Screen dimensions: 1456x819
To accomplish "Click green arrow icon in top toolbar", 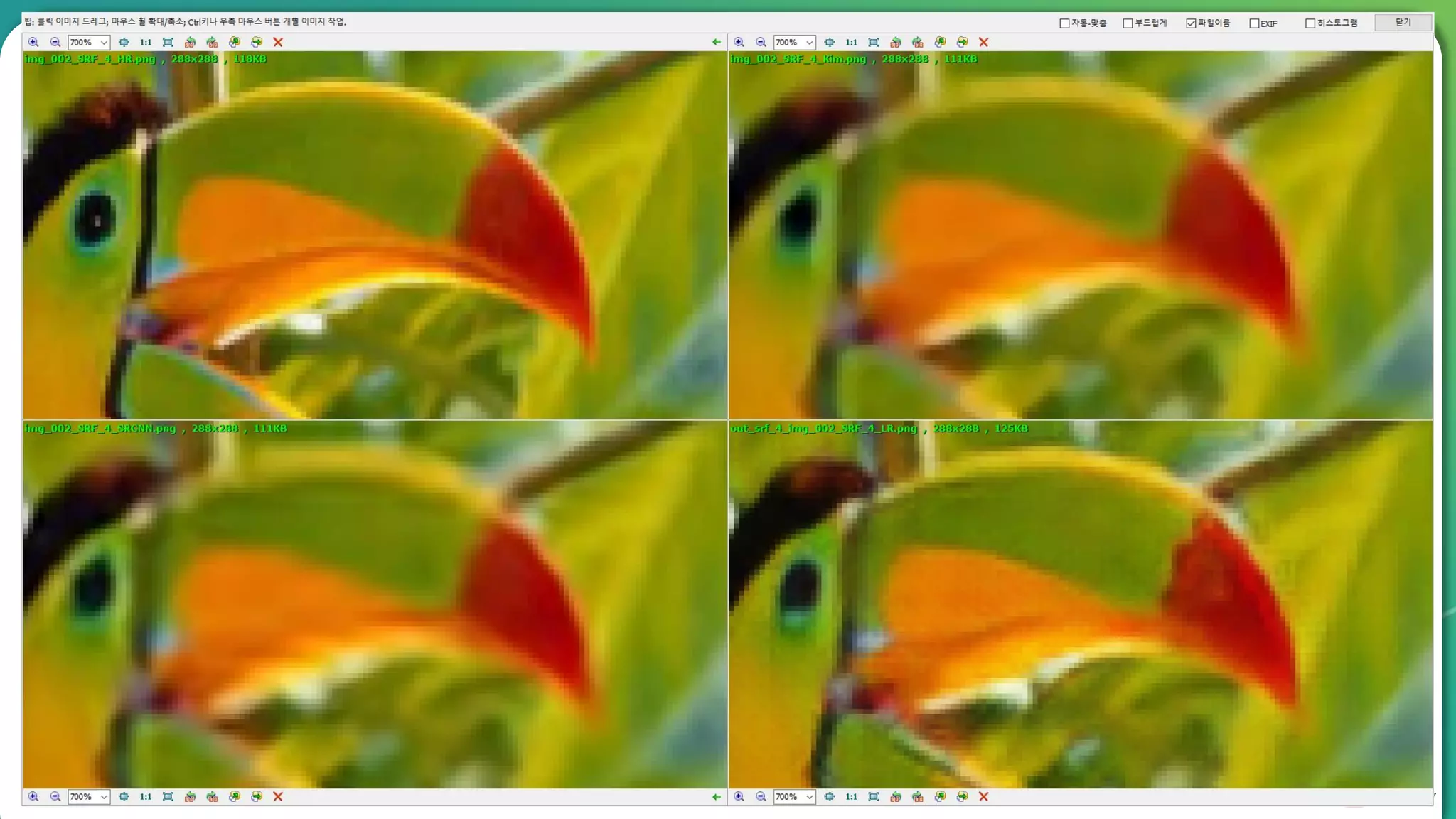I will [x=716, y=42].
